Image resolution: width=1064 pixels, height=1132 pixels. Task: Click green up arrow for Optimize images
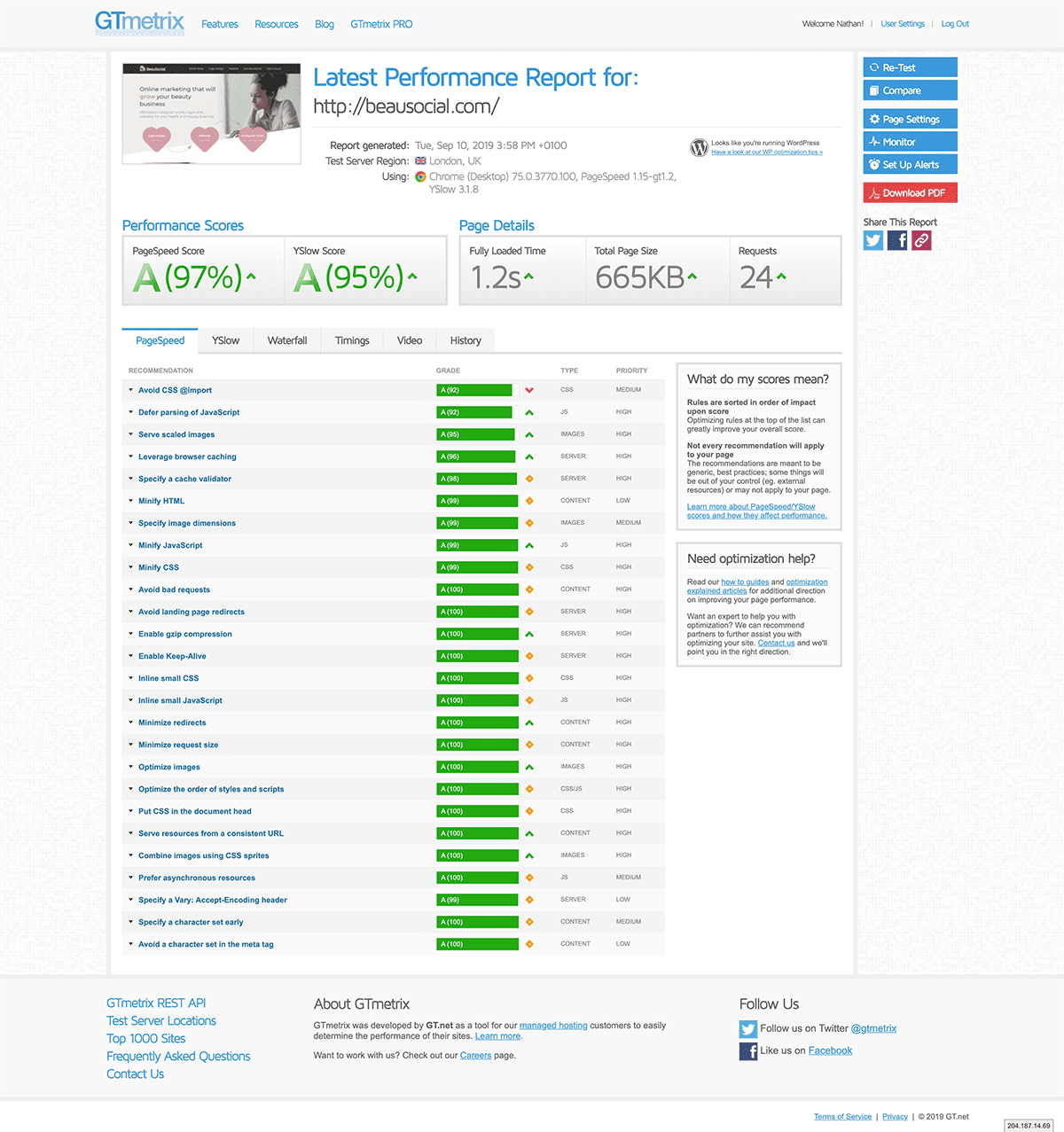529,767
